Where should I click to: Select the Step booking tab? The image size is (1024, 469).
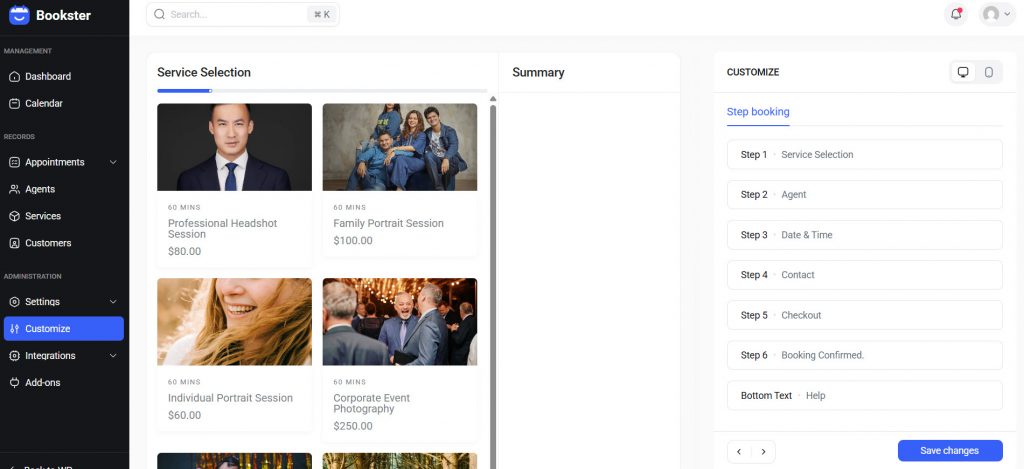point(757,112)
